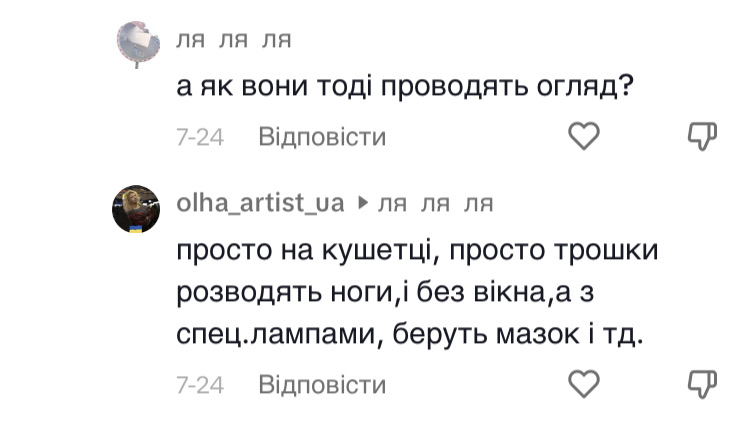Click the 7-24 date on first comment
The height and width of the screenshot is (421, 750).
[x=199, y=137]
